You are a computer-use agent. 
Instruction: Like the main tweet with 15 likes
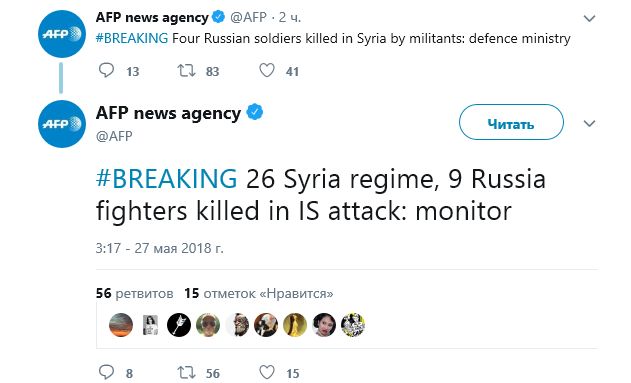pos(266,372)
